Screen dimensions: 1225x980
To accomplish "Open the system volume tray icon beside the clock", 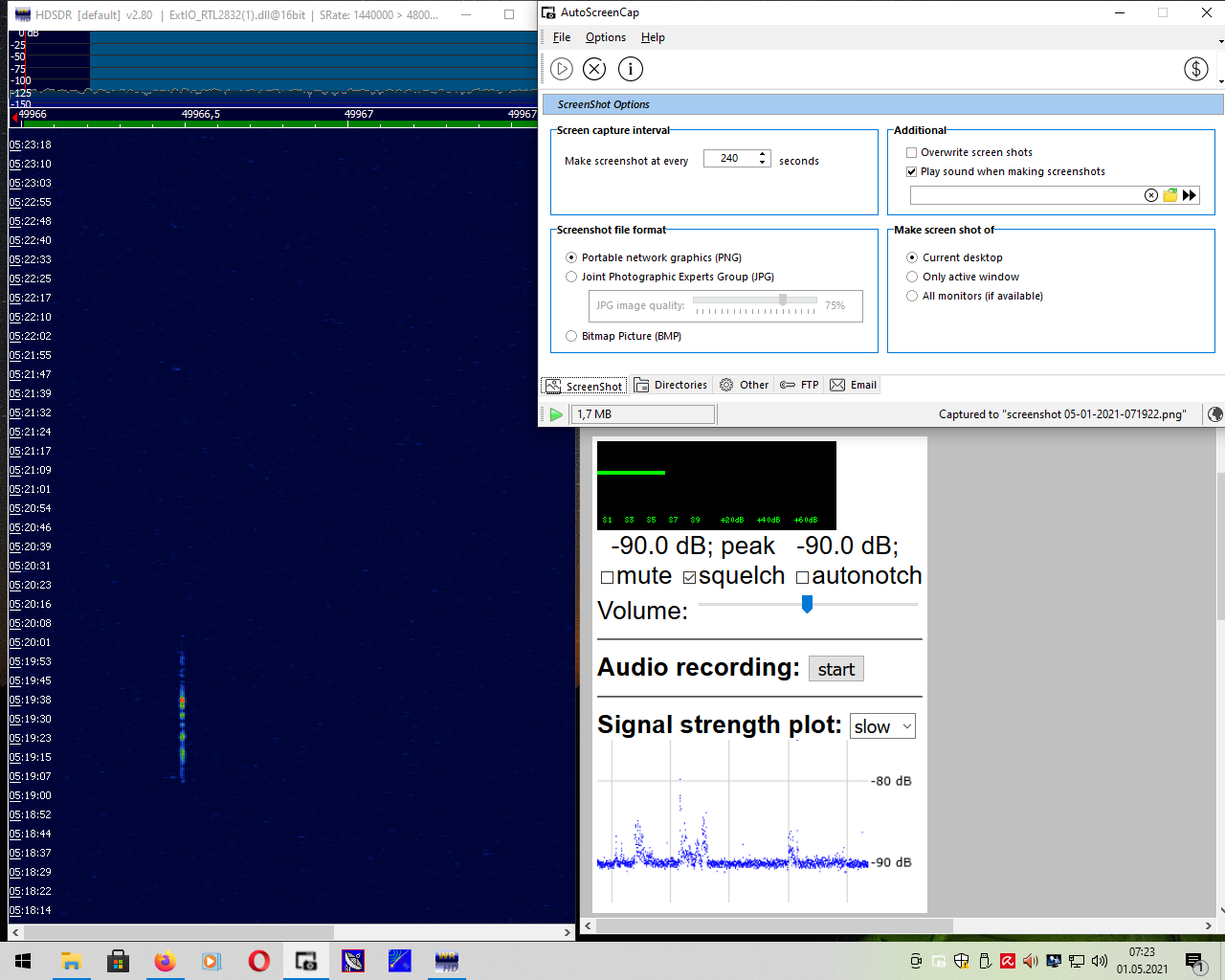I will coord(1100,961).
